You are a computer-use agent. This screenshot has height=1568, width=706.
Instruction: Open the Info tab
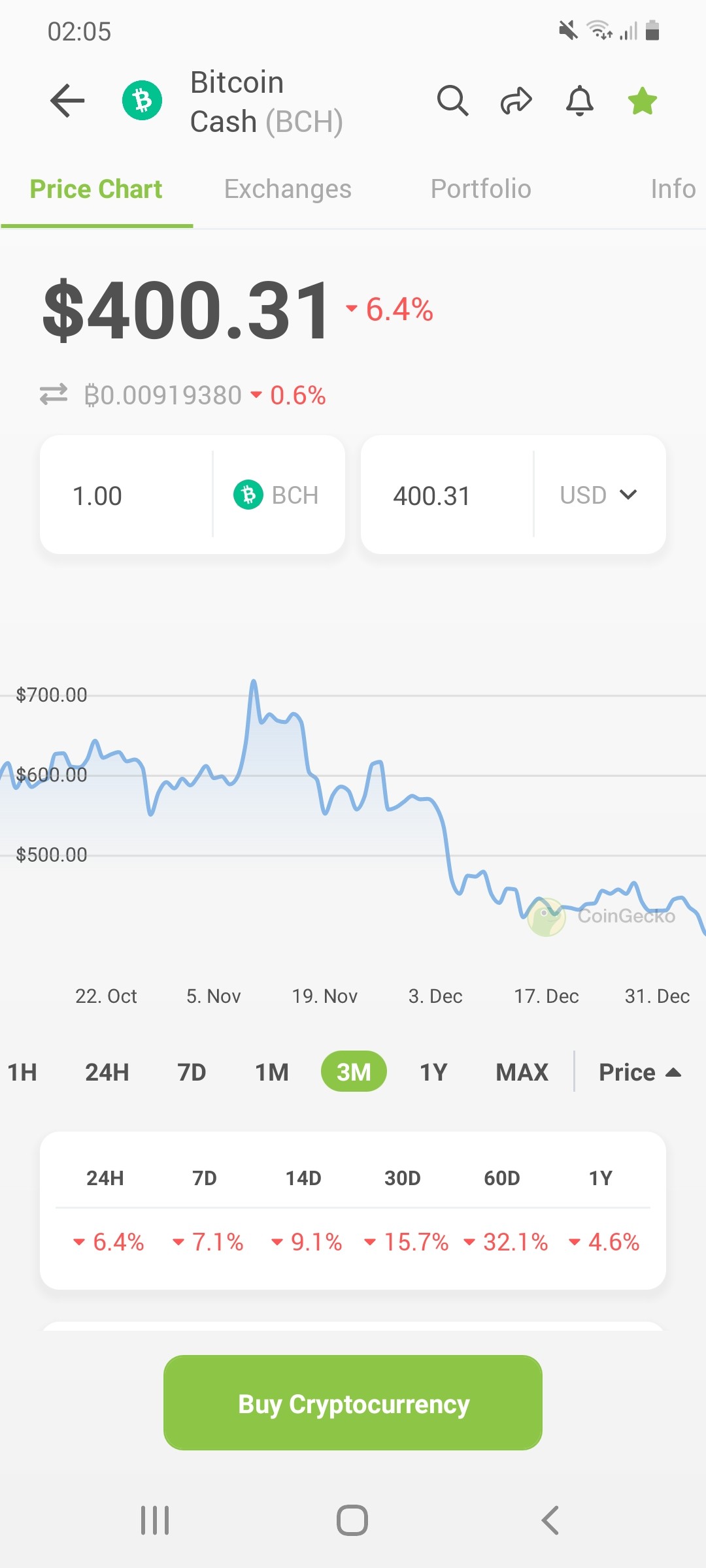tap(673, 189)
